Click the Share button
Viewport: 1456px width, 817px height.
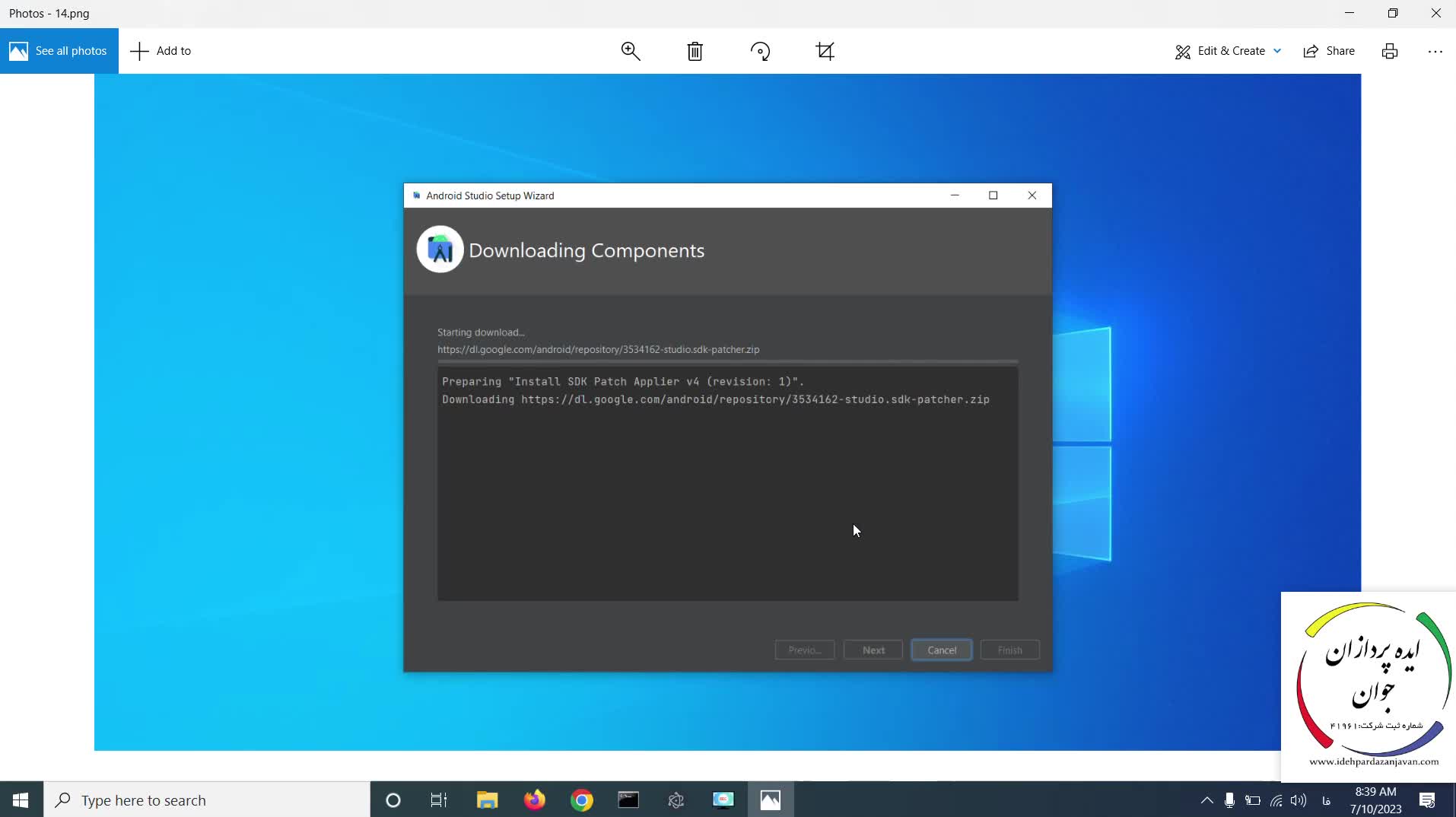coord(1329,51)
